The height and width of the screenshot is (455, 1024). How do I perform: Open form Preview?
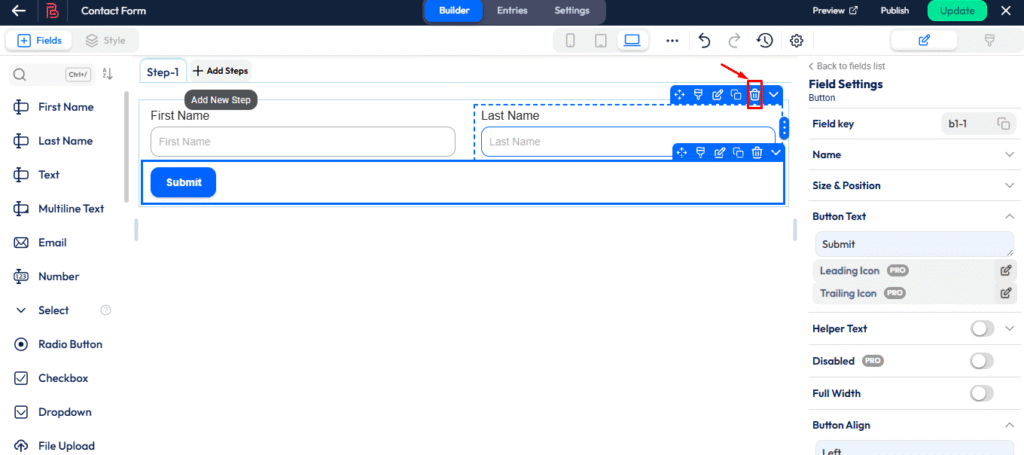click(835, 11)
